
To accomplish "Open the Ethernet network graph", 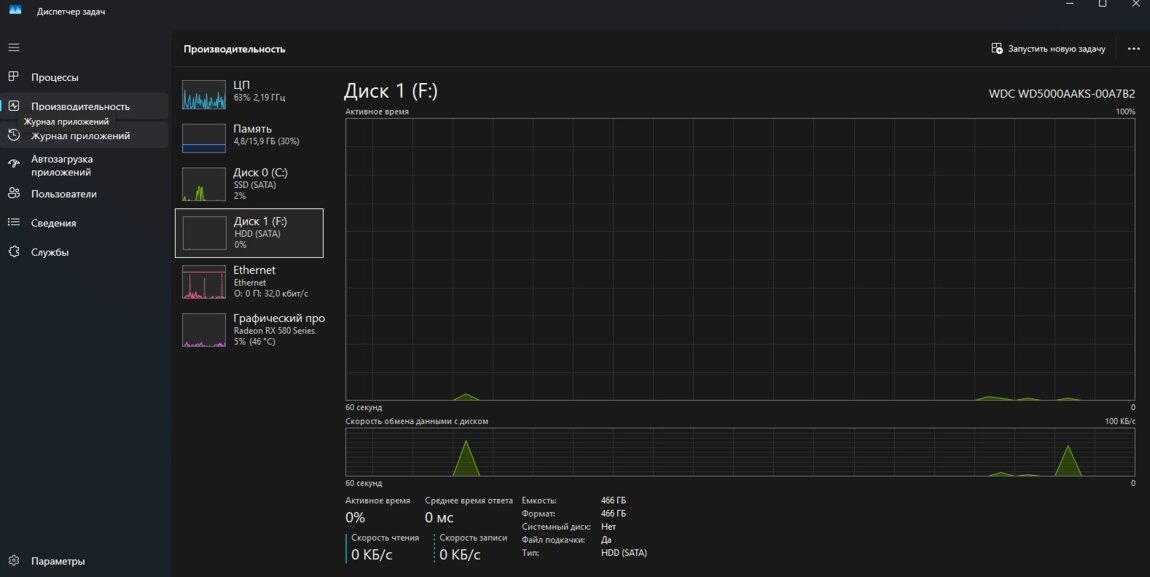I will coord(204,282).
